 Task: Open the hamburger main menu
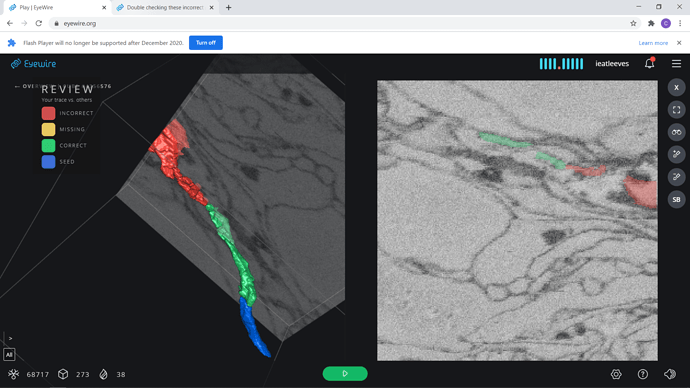[x=676, y=64]
